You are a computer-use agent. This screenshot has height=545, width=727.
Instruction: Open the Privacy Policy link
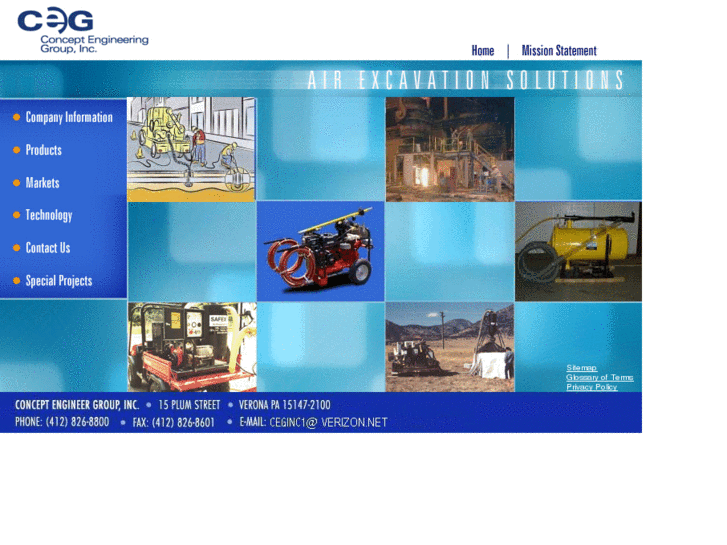(592, 387)
